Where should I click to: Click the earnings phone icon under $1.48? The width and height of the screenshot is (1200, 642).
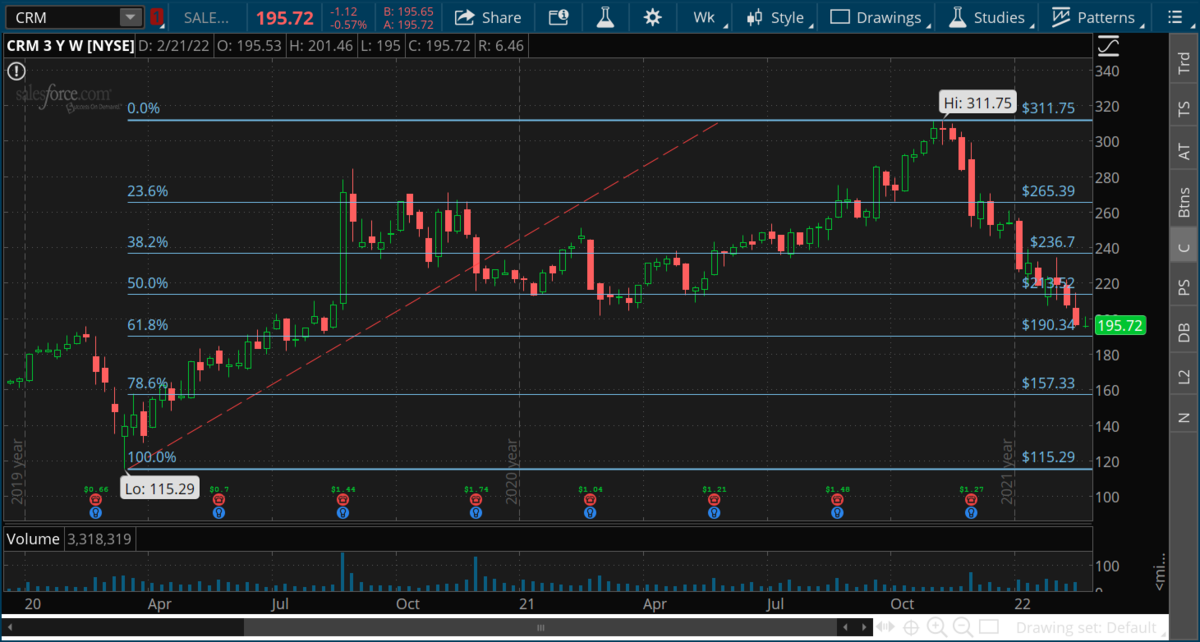pyautogui.click(x=838, y=500)
